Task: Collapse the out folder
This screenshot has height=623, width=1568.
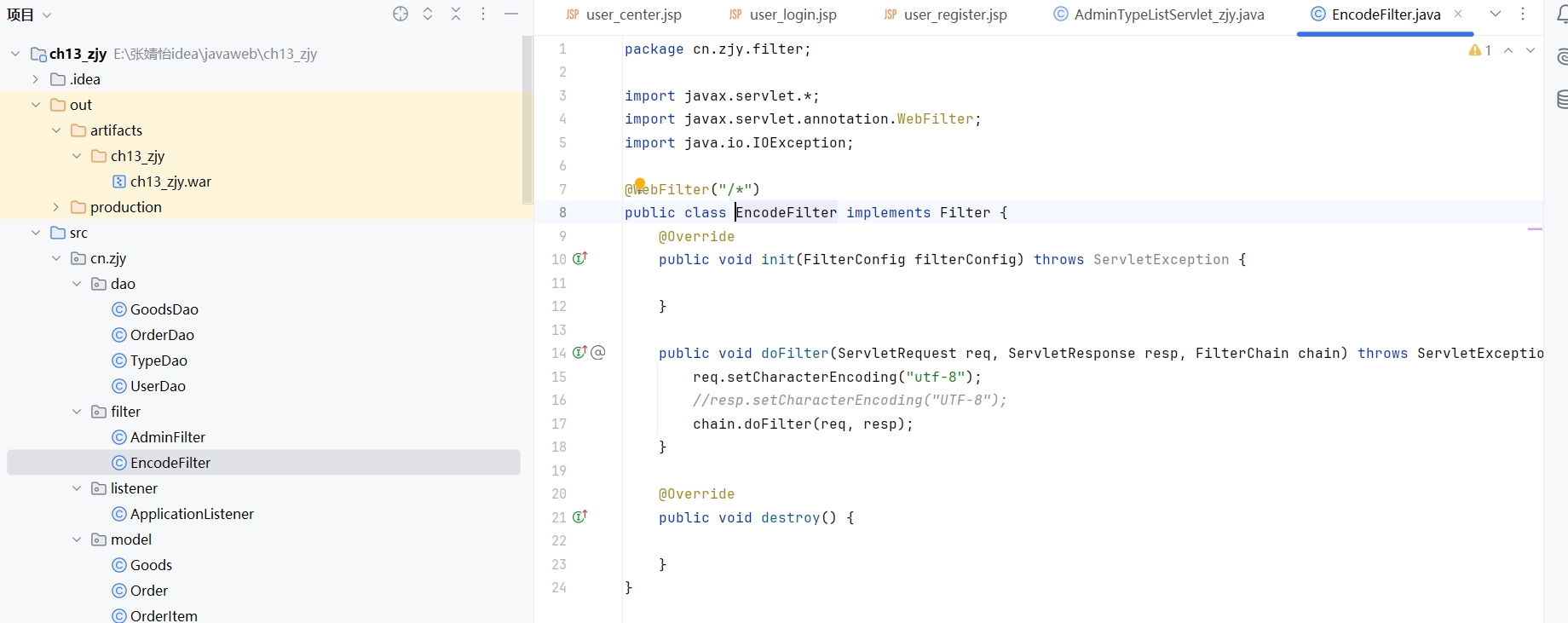Action: click(36, 105)
